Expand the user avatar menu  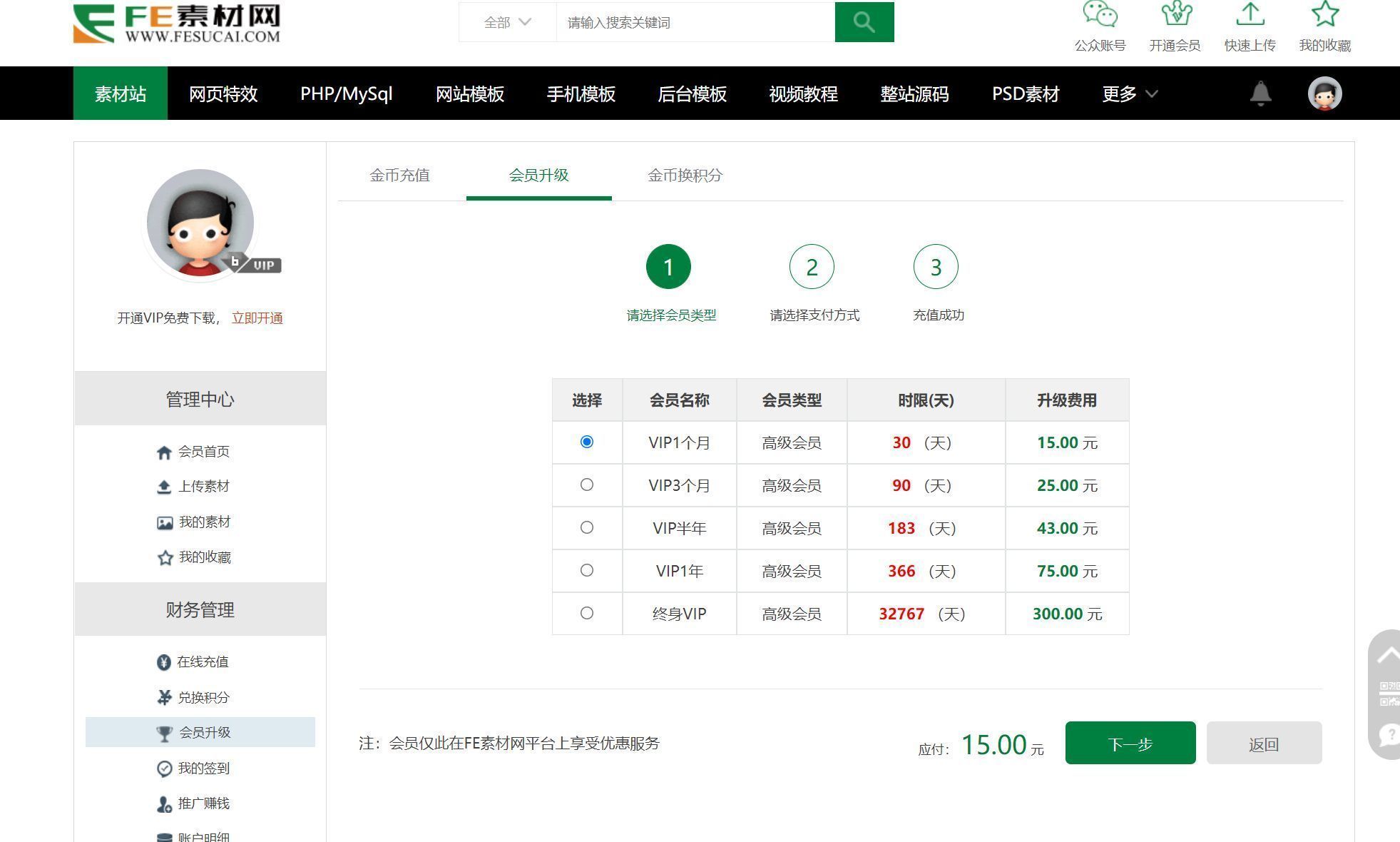1324,93
